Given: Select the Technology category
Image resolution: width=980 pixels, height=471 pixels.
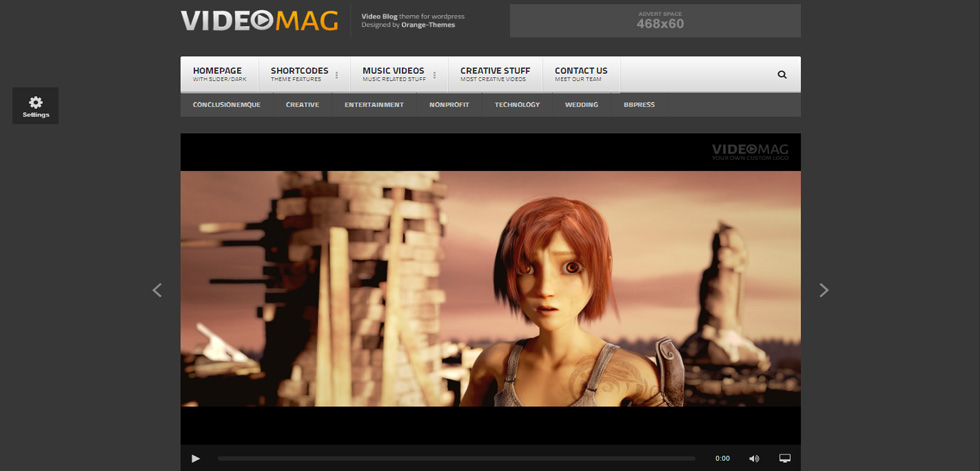Looking at the screenshot, I should click(518, 105).
